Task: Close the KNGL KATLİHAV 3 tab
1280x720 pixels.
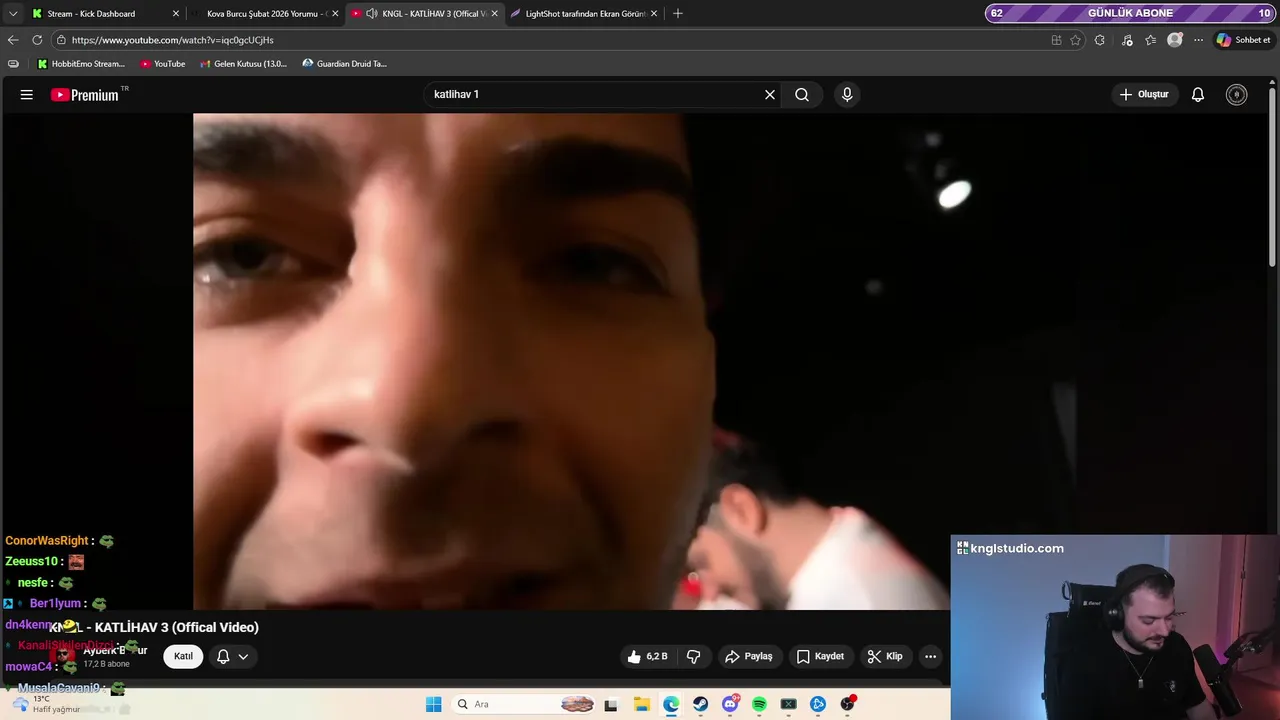Action: [x=494, y=14]
